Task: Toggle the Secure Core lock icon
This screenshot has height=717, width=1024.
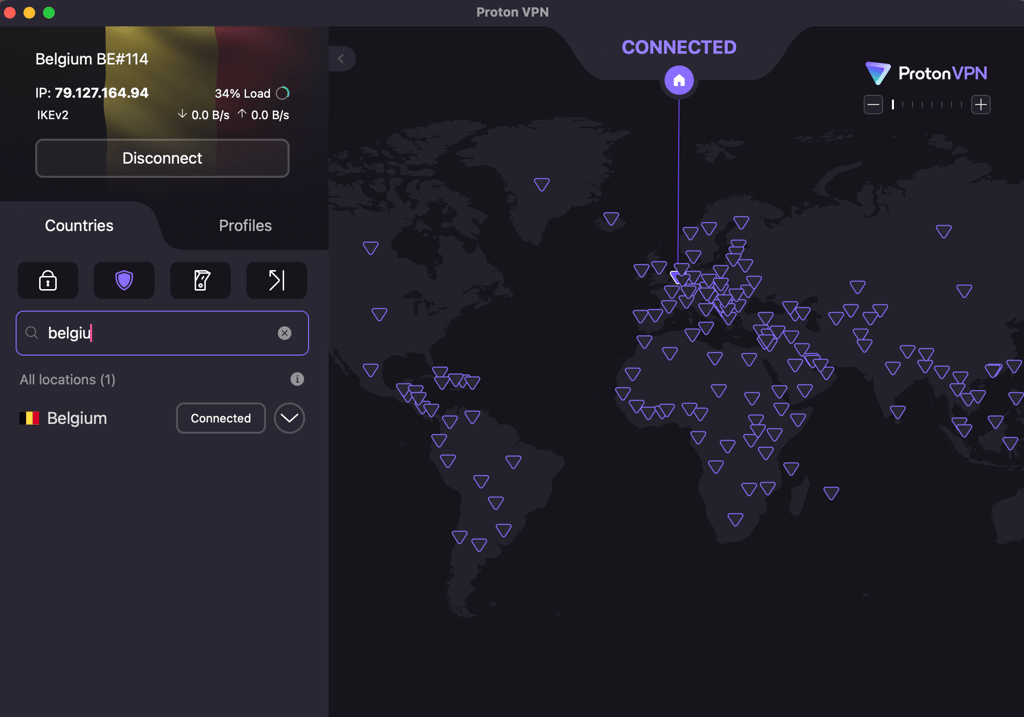Action: click(48, 280)
